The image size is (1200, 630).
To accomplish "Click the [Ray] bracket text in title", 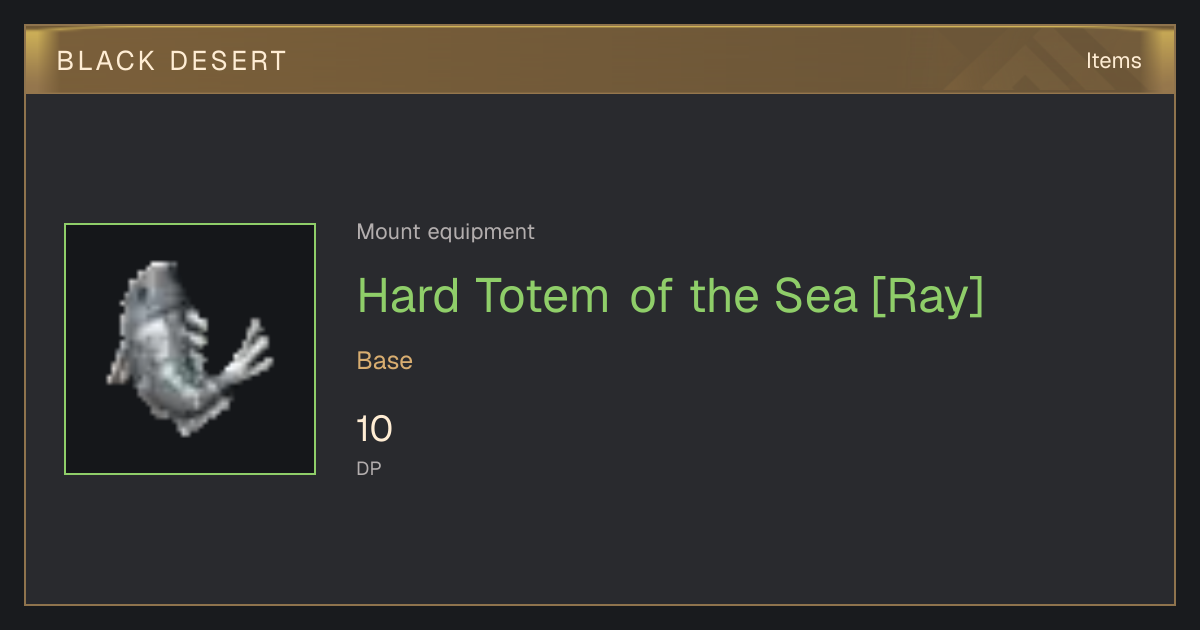I will pyautogui.click(x=928, y=296).
